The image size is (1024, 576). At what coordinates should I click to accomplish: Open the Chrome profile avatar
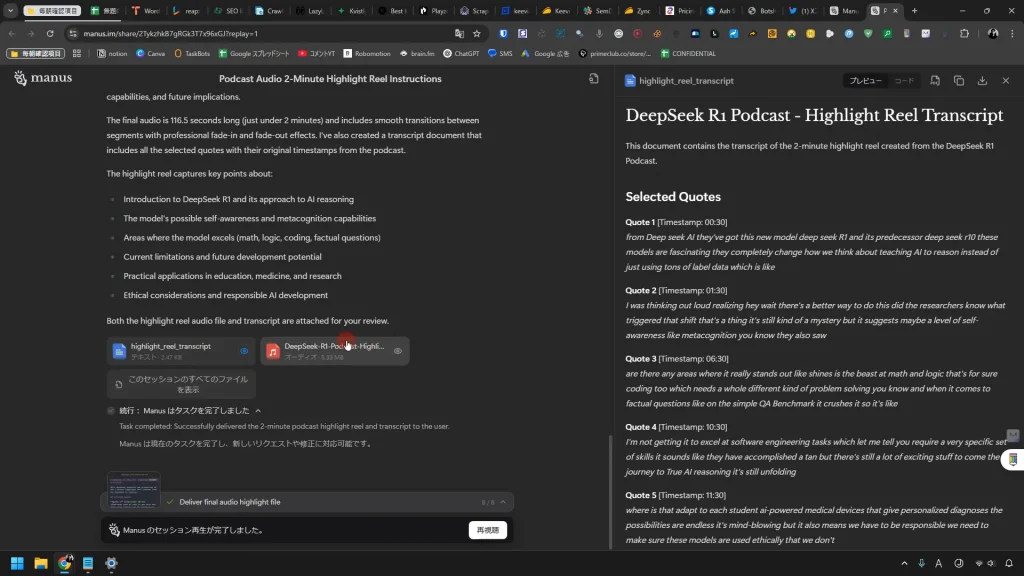click(993, 33)
